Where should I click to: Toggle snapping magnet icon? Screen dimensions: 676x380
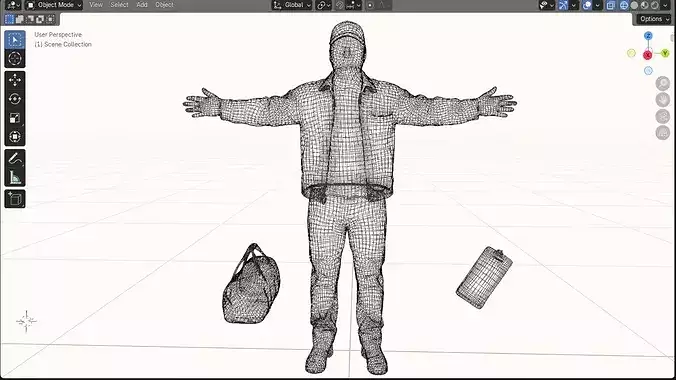tap(340, 5)
